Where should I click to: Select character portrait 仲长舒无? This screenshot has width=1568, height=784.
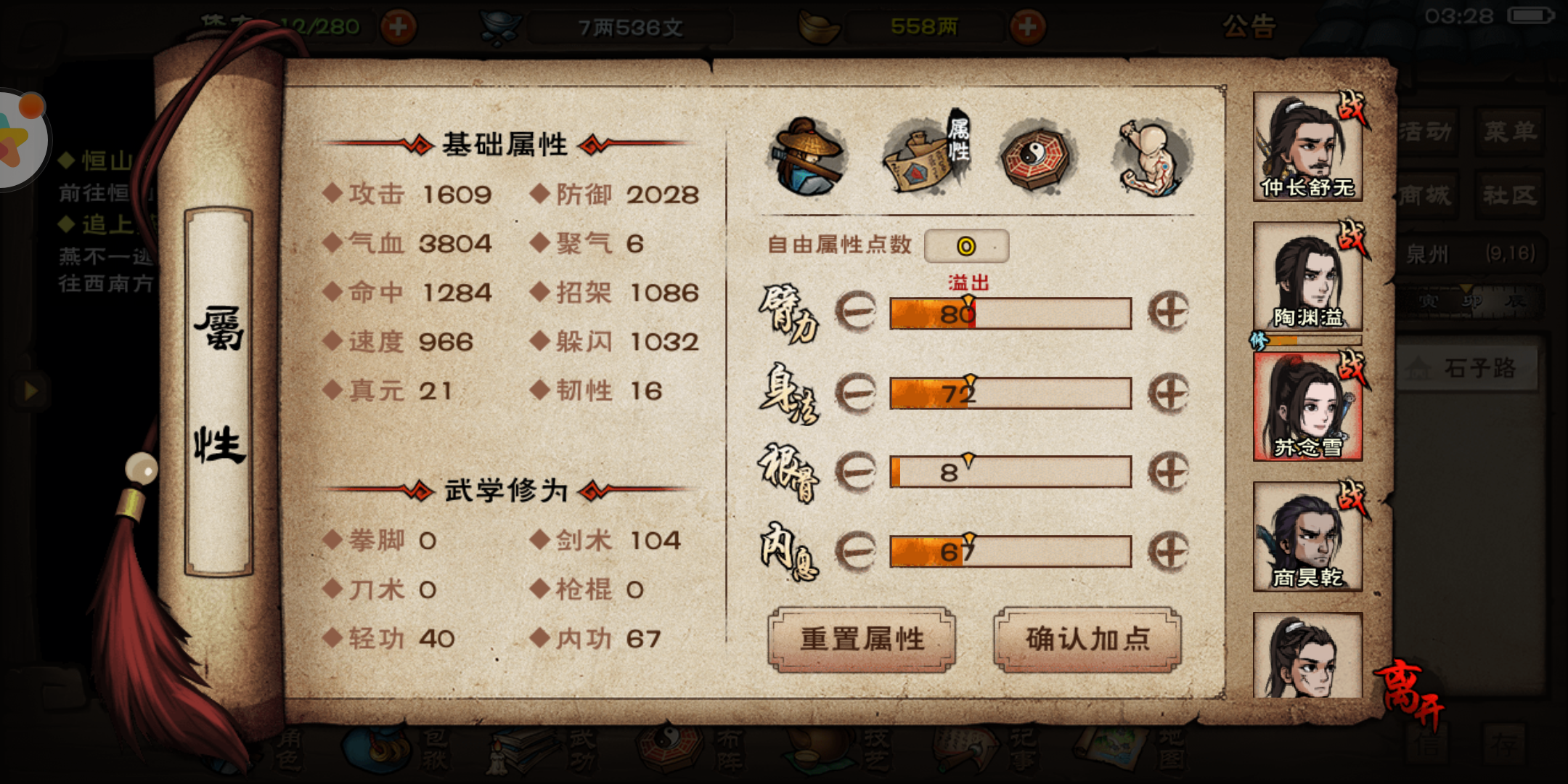(x=1307, y=147)
